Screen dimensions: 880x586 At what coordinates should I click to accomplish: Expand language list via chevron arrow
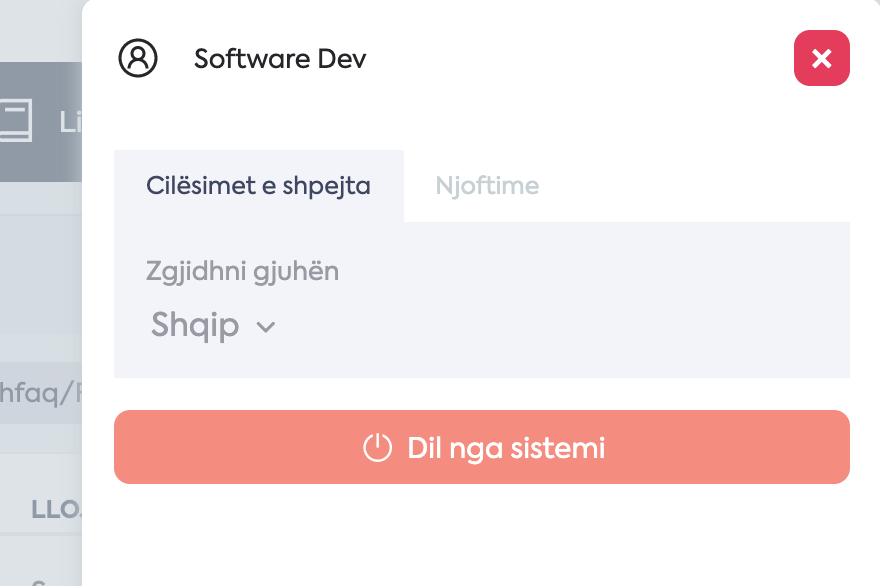(265, 327)
